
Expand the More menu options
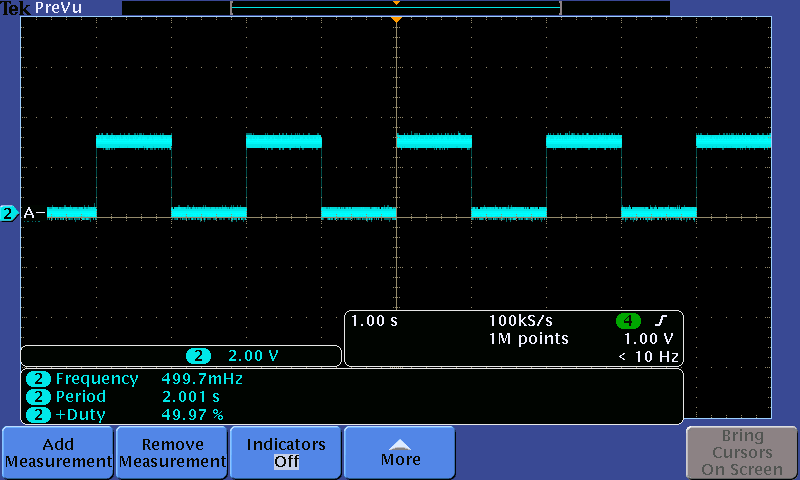coord(399,453)
